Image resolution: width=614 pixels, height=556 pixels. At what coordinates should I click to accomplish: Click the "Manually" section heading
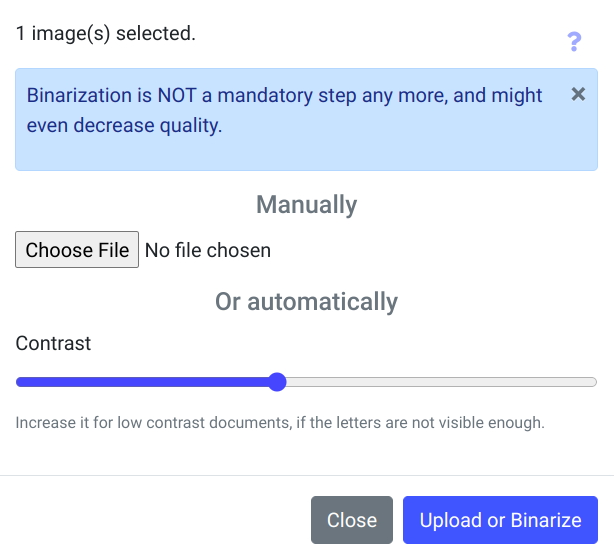(306, 205)
